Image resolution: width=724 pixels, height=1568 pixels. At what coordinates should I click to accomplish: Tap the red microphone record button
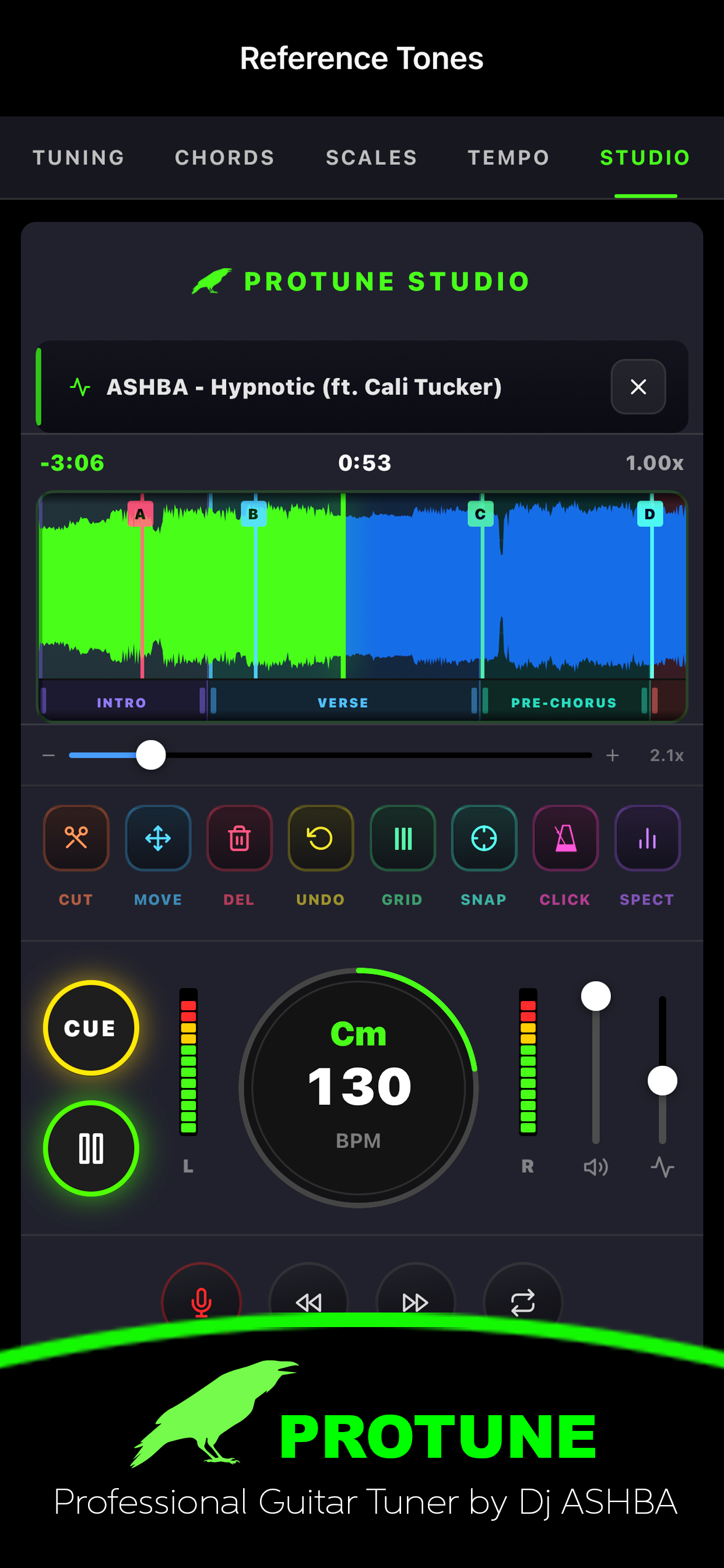pos(201,1300)
